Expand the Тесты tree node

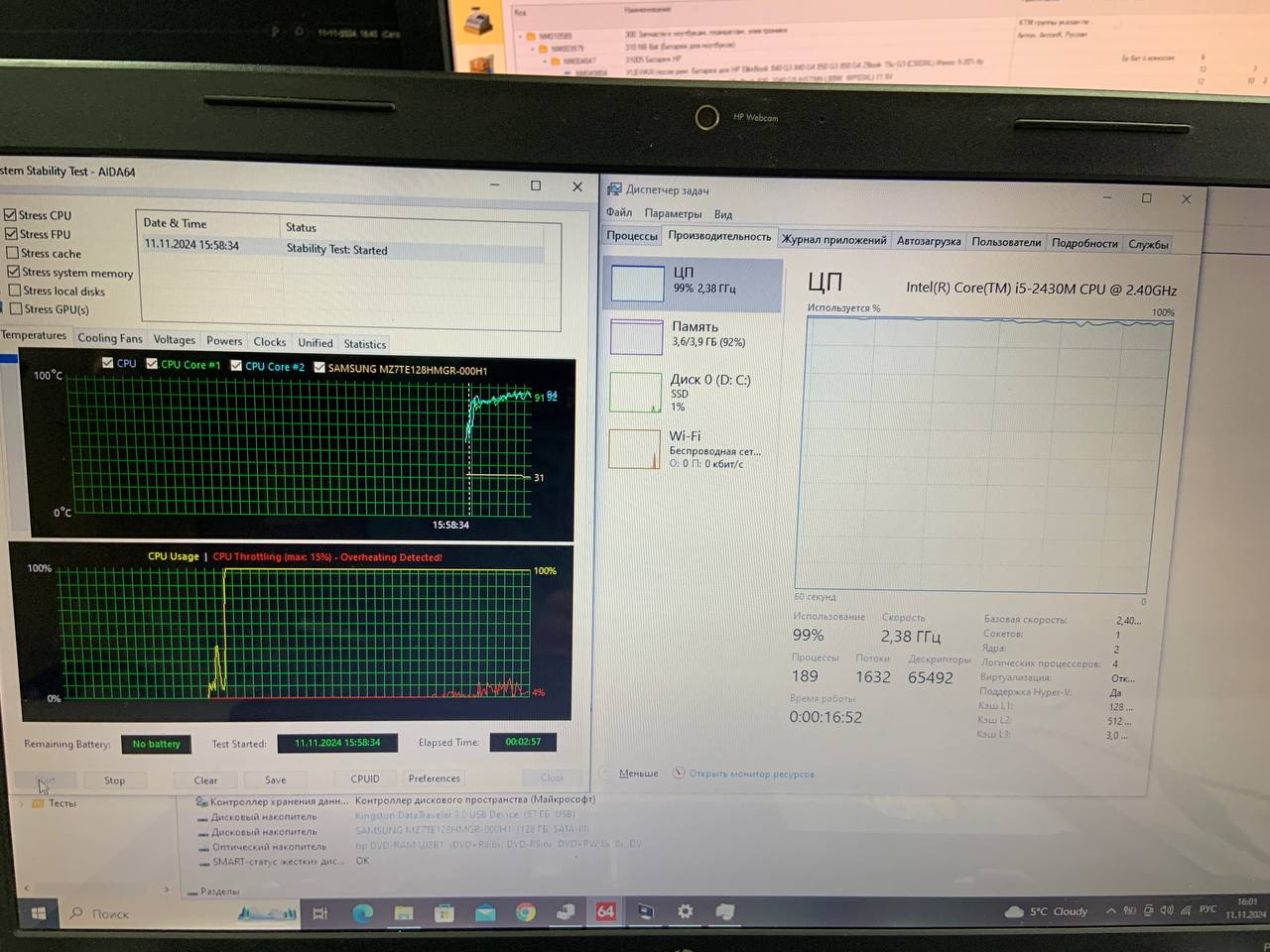coord(22,803)
